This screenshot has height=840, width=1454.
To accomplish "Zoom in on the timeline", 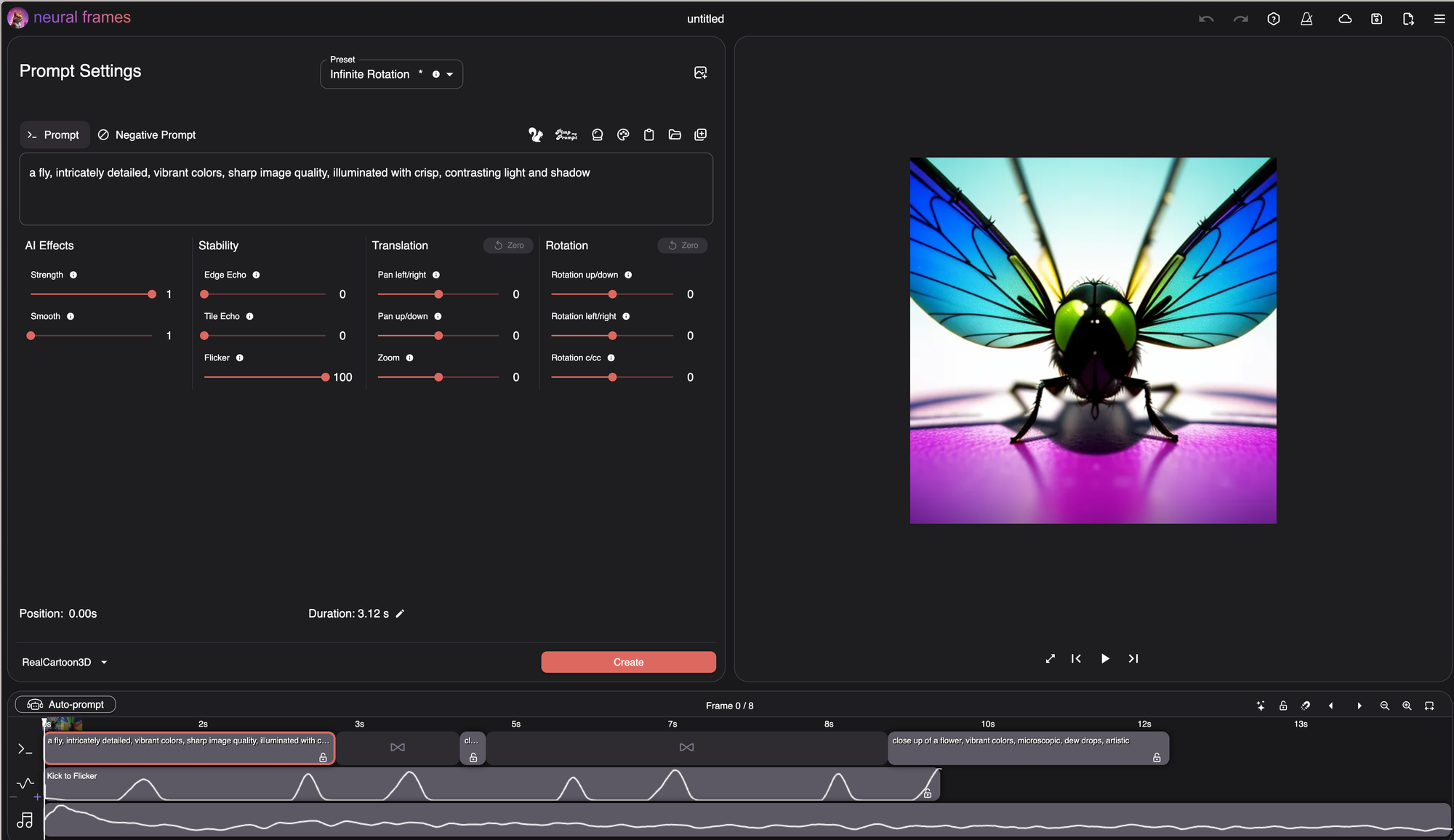I will 1407,706.
